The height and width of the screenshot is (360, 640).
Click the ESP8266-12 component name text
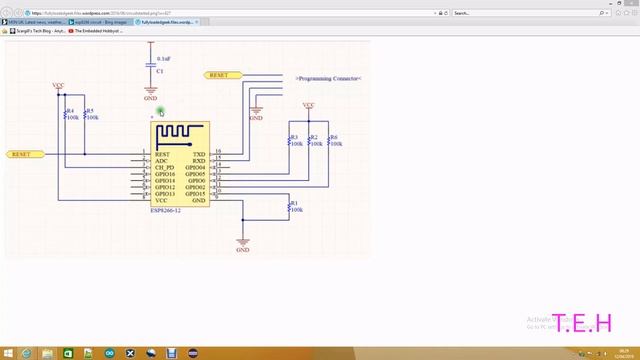pyautogui.click(x=165, y=211)
